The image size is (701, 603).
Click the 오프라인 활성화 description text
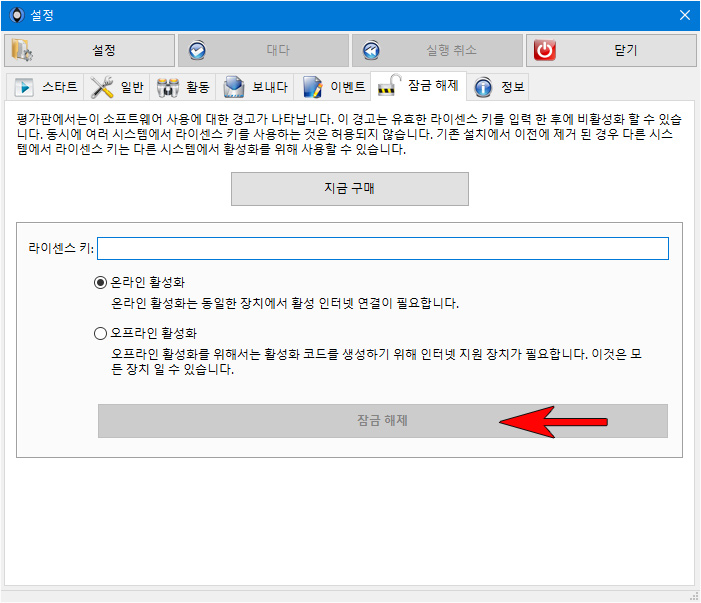point(376,362)
